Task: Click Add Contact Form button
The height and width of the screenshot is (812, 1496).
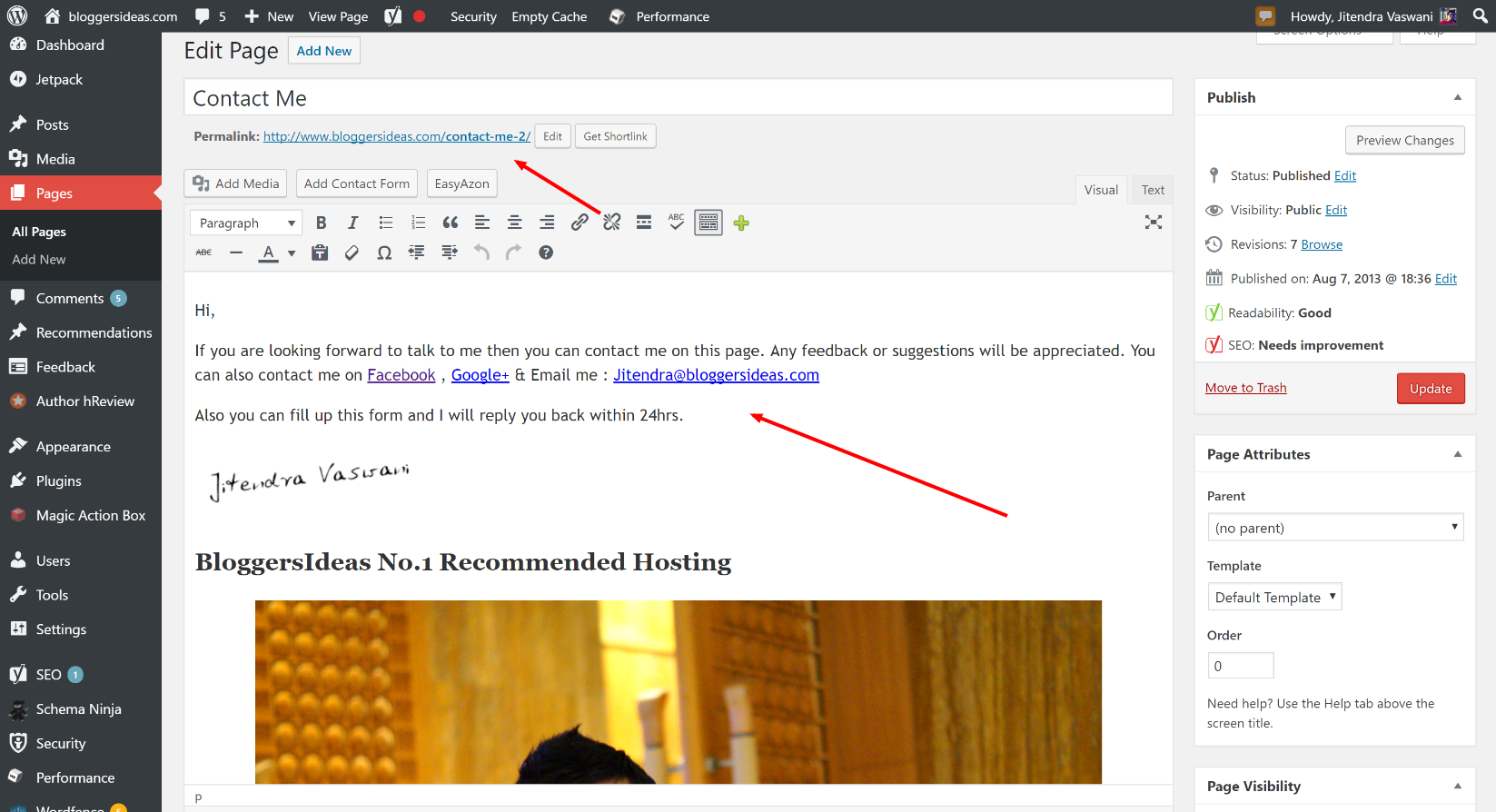Action: tap(357, 183)
